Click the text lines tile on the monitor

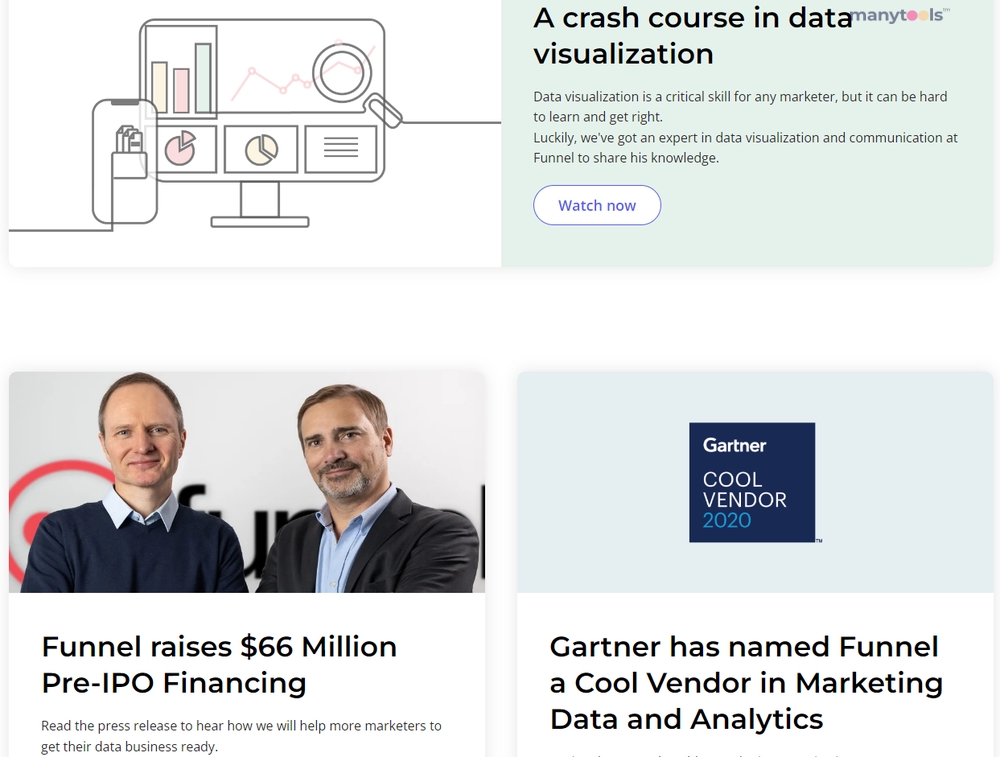coord(341,149)
